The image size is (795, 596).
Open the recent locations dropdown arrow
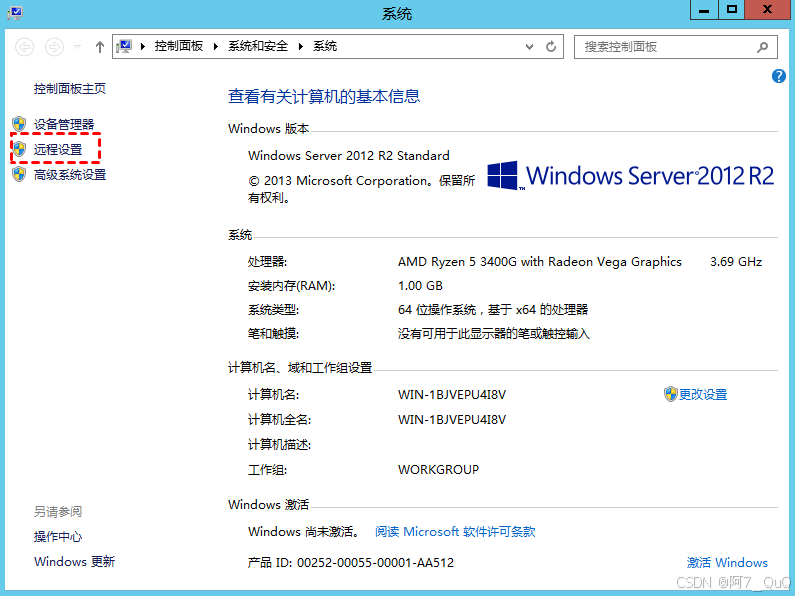point(78,47)
